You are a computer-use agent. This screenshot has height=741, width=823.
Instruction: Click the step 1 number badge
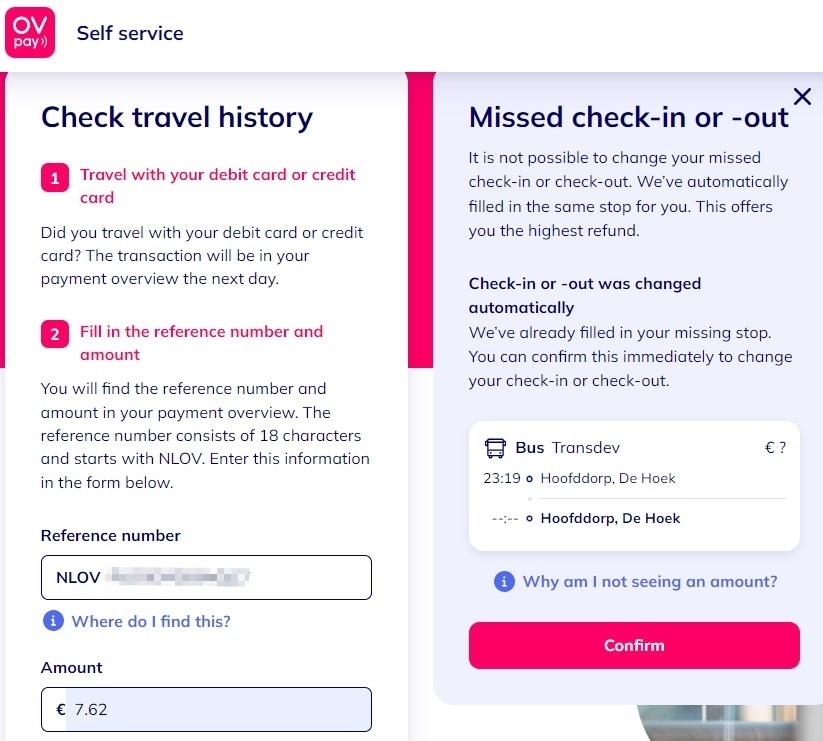point(55,178)
